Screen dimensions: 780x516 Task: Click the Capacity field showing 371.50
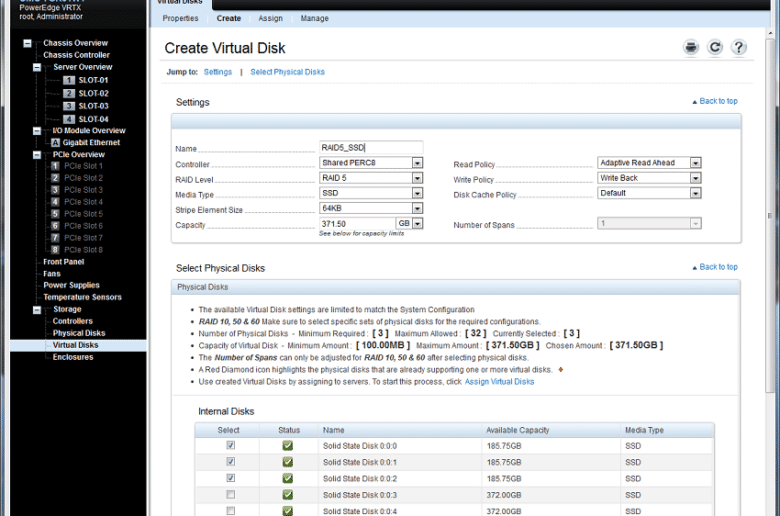357,224
